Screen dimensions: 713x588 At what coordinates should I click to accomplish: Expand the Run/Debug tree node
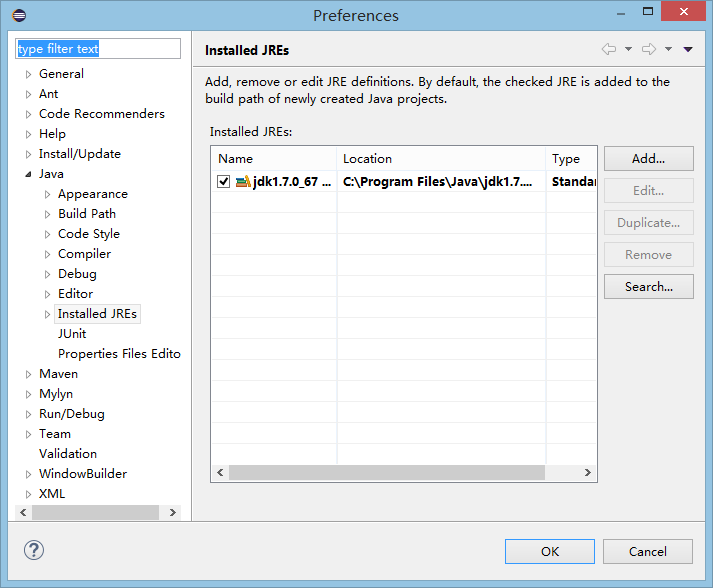coord(28,414)
